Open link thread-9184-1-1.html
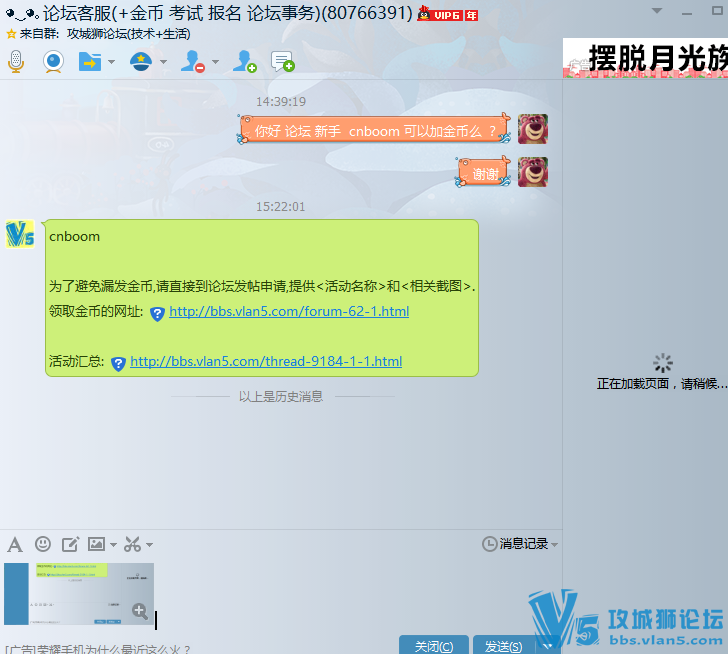 (266, 362)
